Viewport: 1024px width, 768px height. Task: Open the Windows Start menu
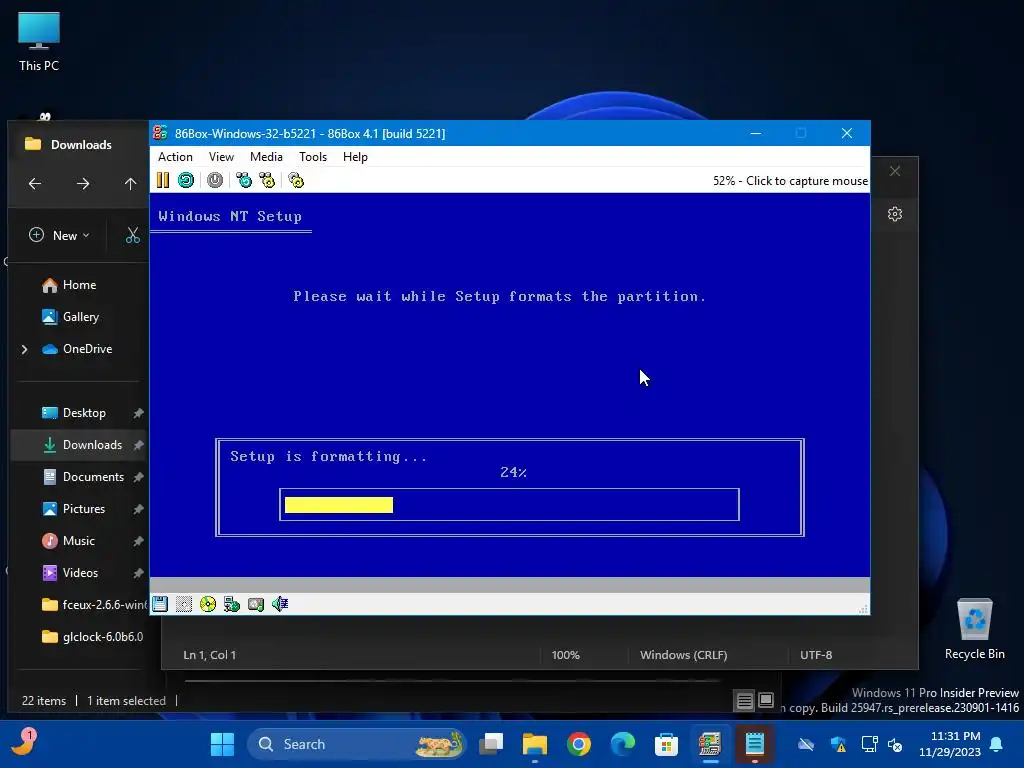coord(222,744)
